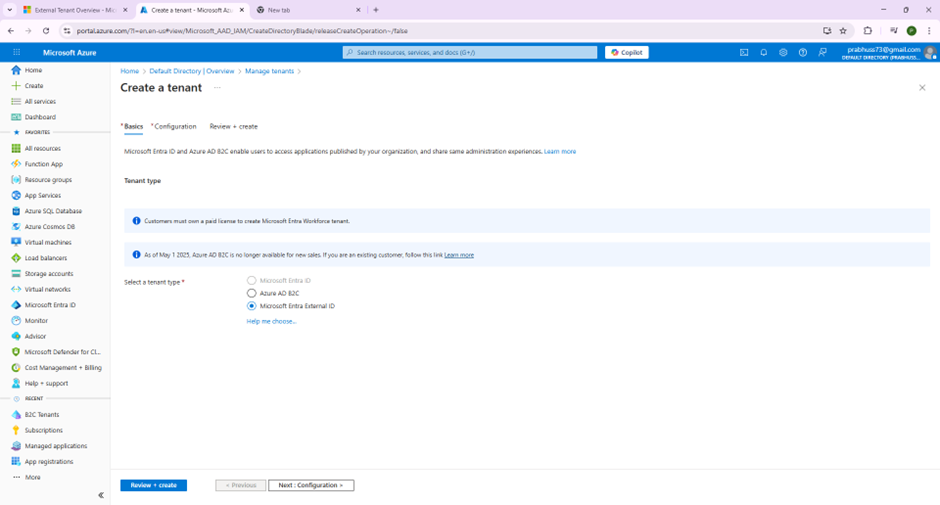Open the feedback icon in top bar
Screen dimensions: 940x505
[x=822, y=52]
